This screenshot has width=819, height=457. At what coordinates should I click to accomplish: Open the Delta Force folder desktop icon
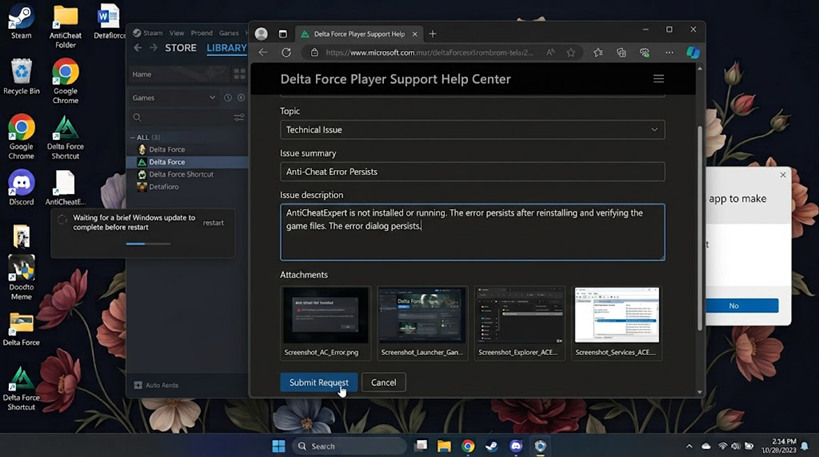(x=21, y=330)
